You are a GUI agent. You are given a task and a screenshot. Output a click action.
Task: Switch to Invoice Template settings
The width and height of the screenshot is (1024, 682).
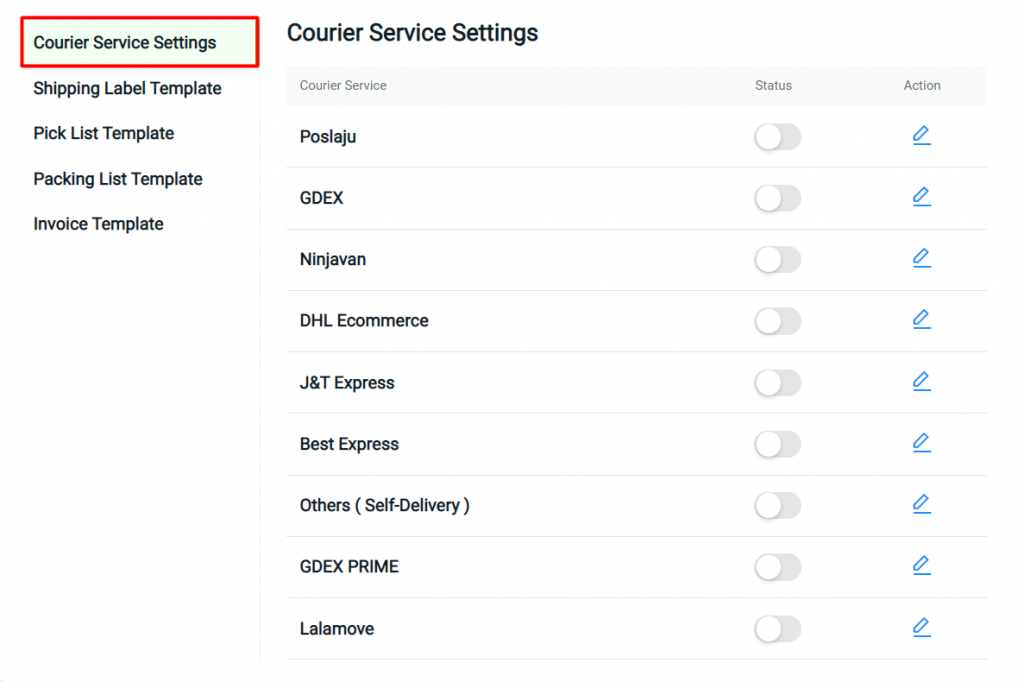click(99, 224)
